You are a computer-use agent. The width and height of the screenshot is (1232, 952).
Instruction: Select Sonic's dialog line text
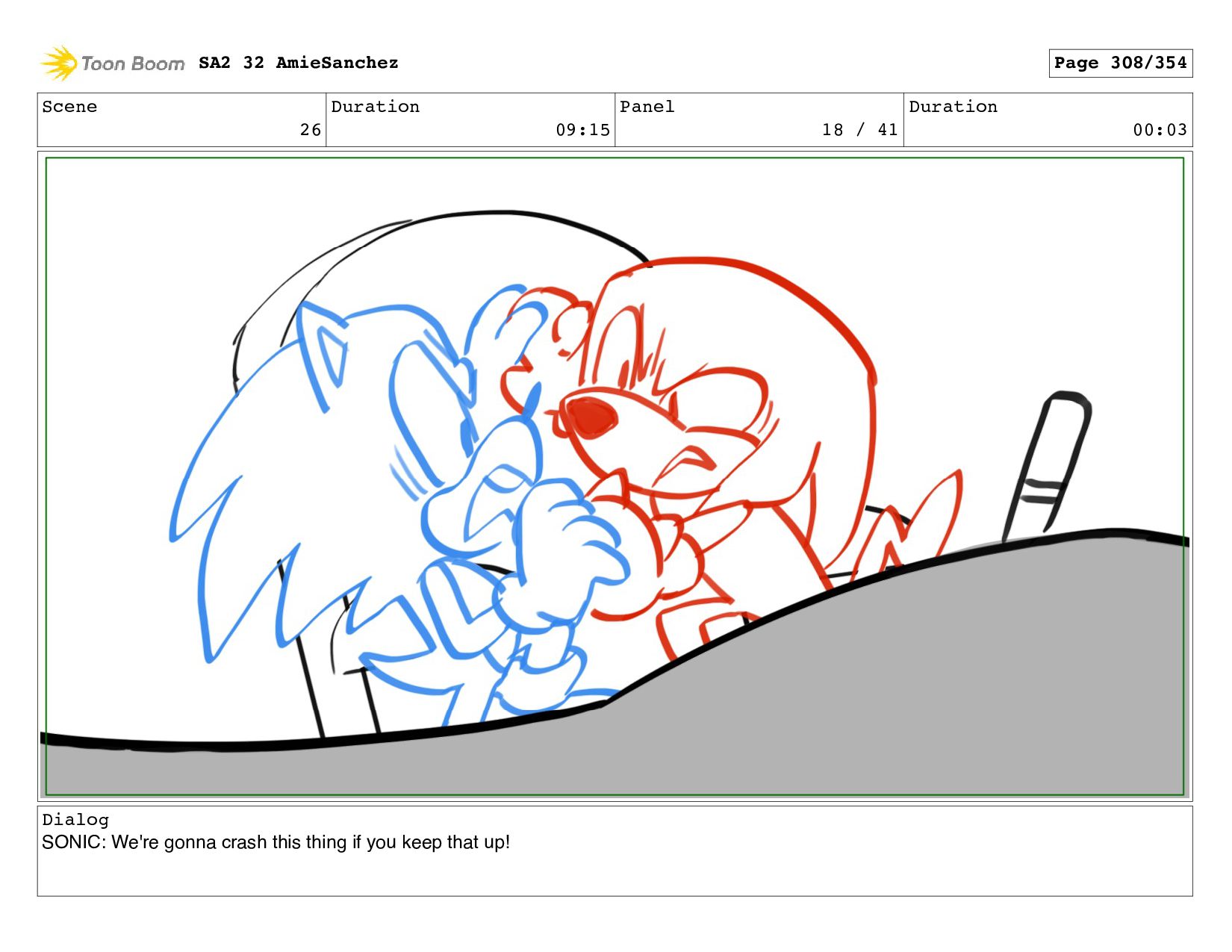click(276, 842)
